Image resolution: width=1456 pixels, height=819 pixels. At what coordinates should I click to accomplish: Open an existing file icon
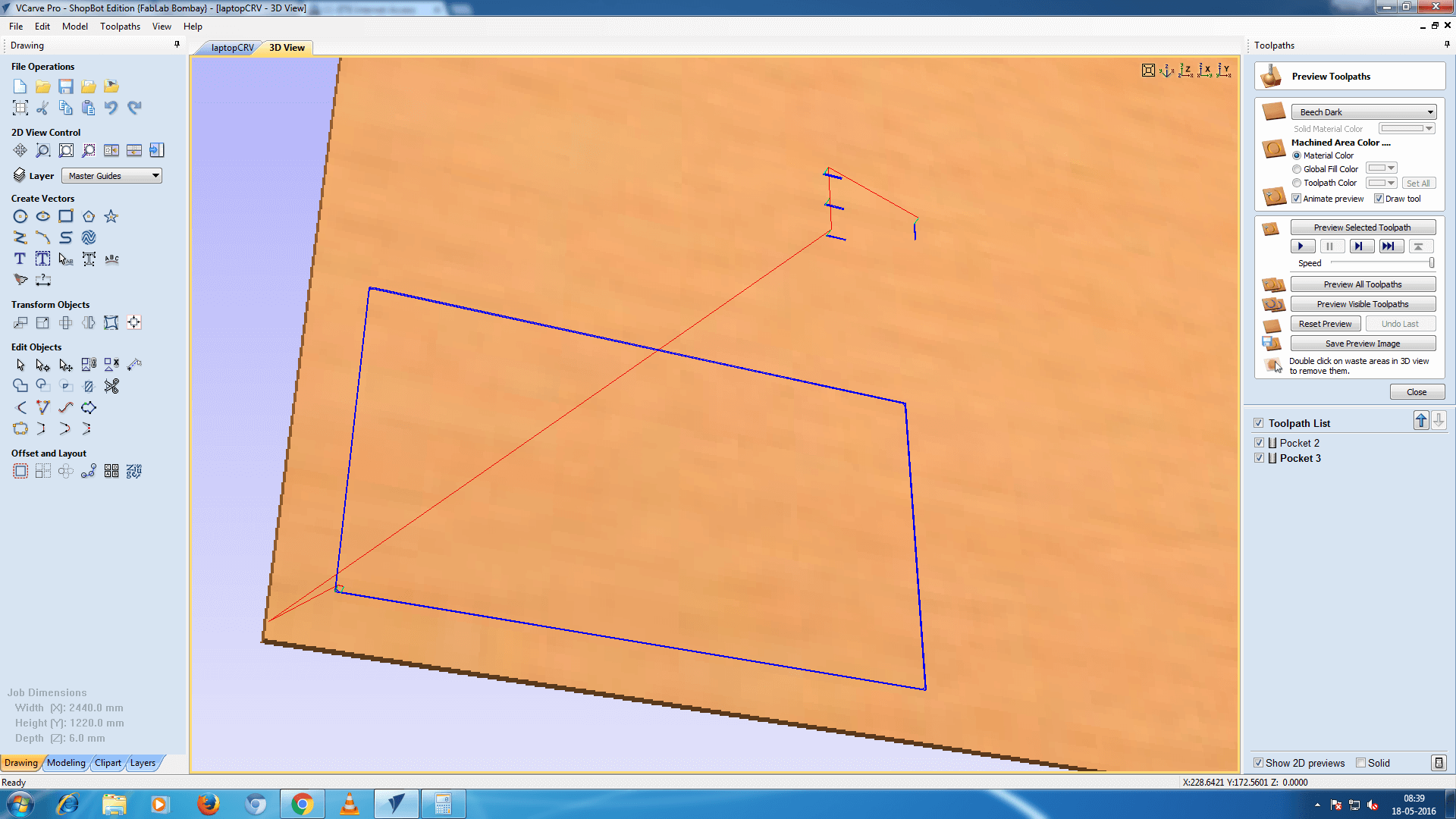click(x=43, y=86)
